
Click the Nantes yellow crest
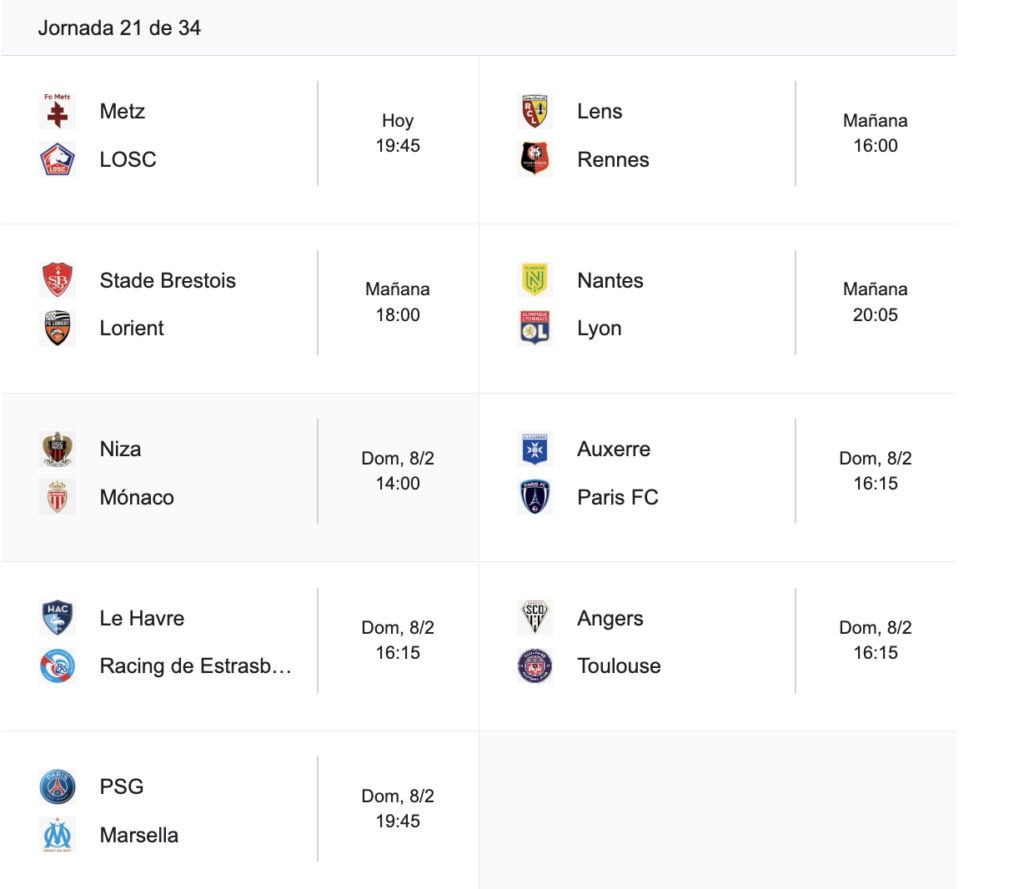(x=534, y=280)
